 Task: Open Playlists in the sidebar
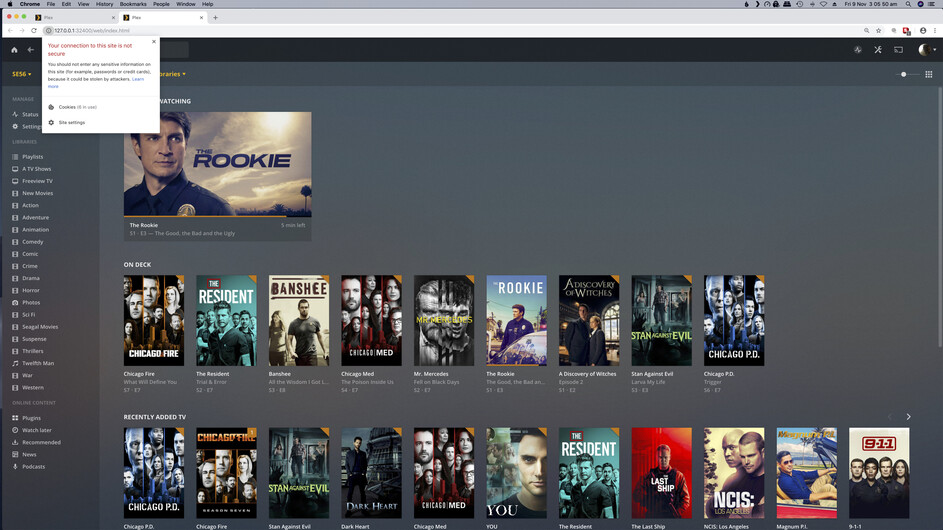click(32, 156)
